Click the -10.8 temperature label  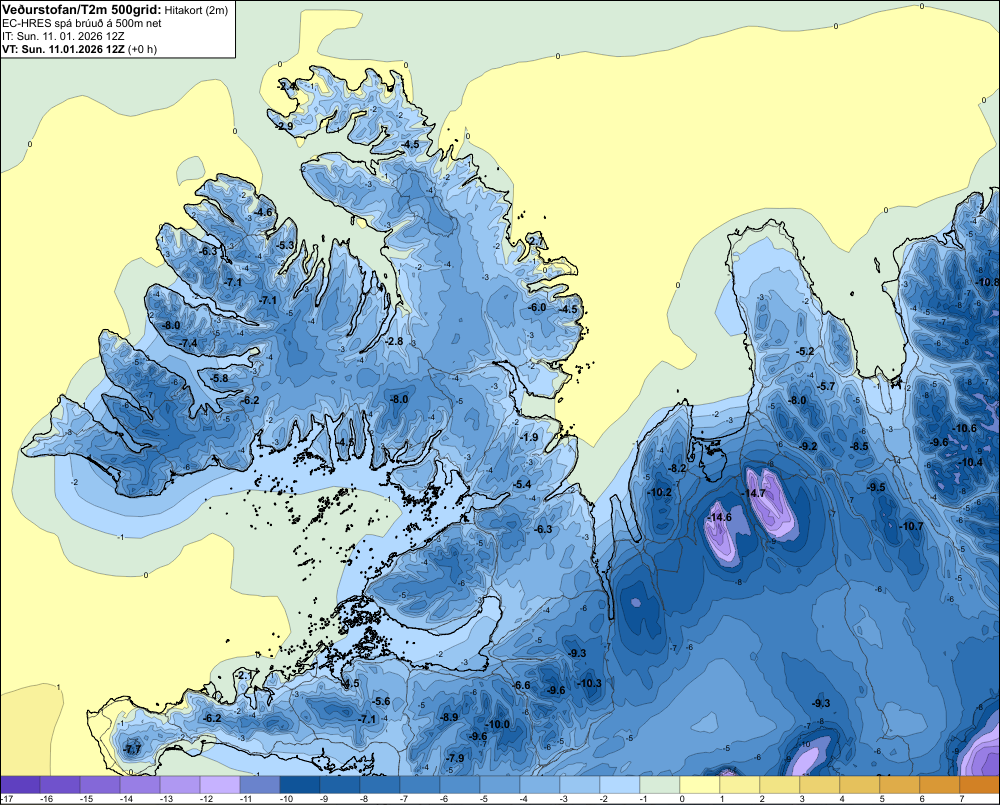988,282
